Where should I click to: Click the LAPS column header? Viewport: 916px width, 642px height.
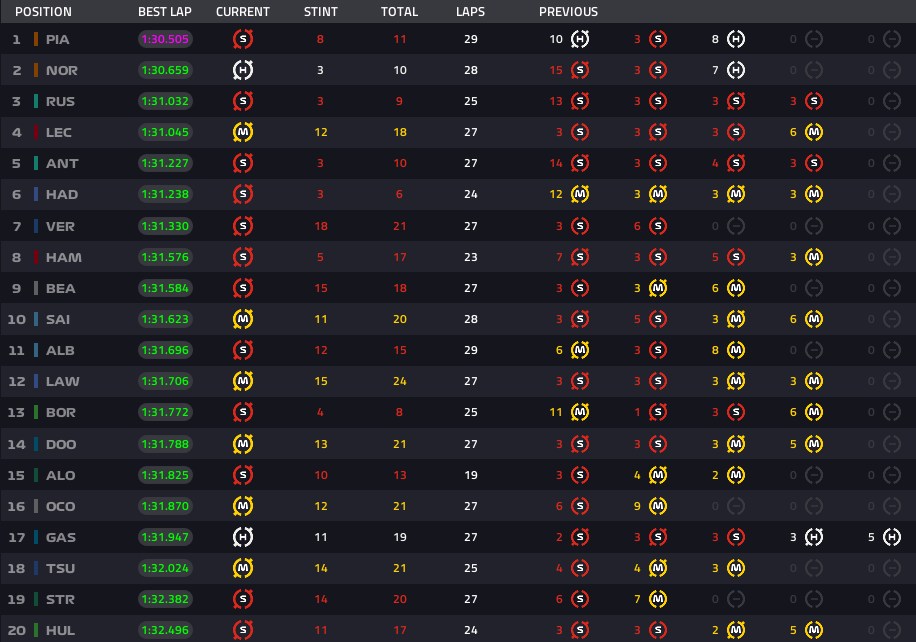(470, 12)
